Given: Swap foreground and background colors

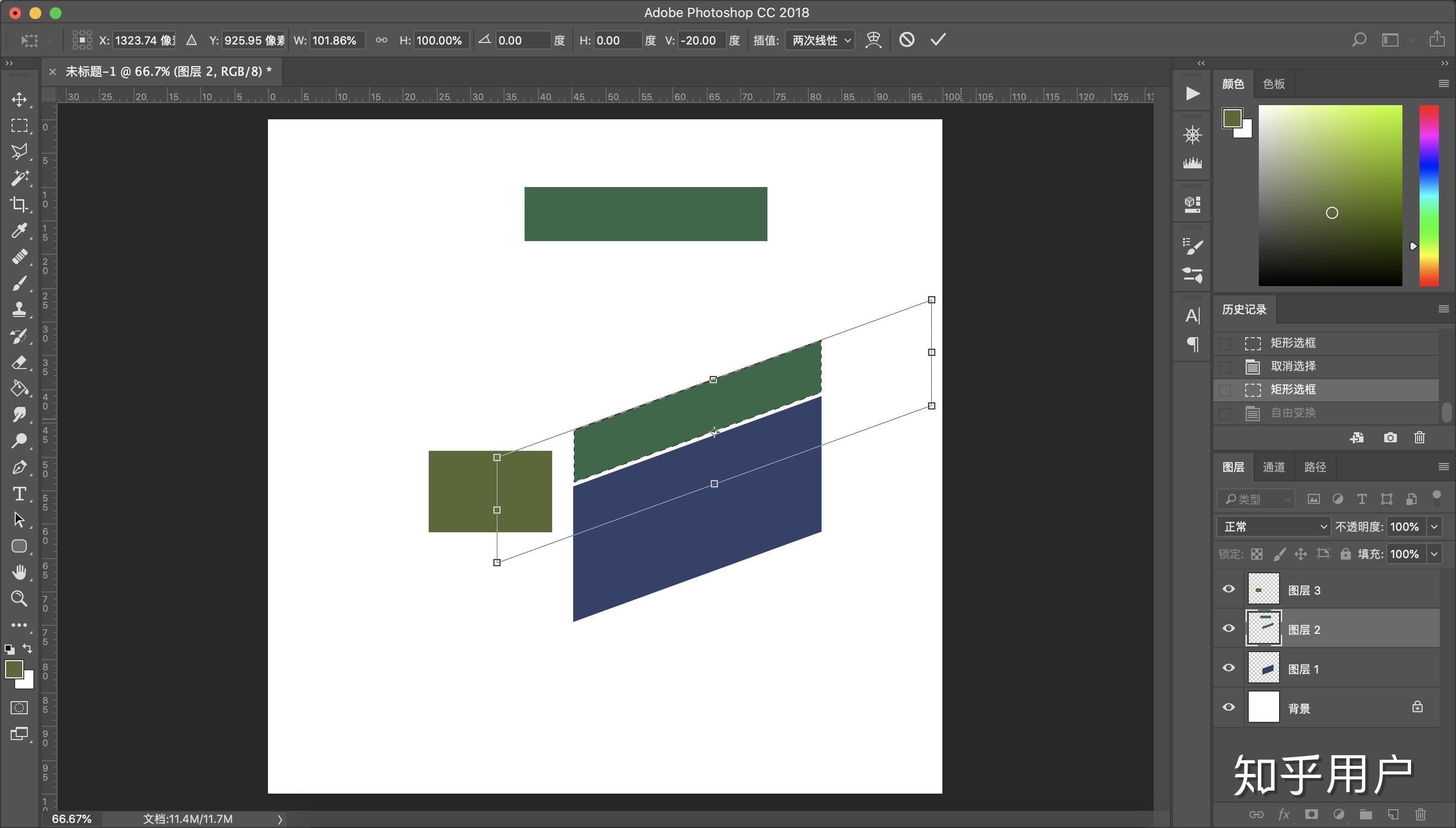Looking at the screenshot, I should 27,648.
